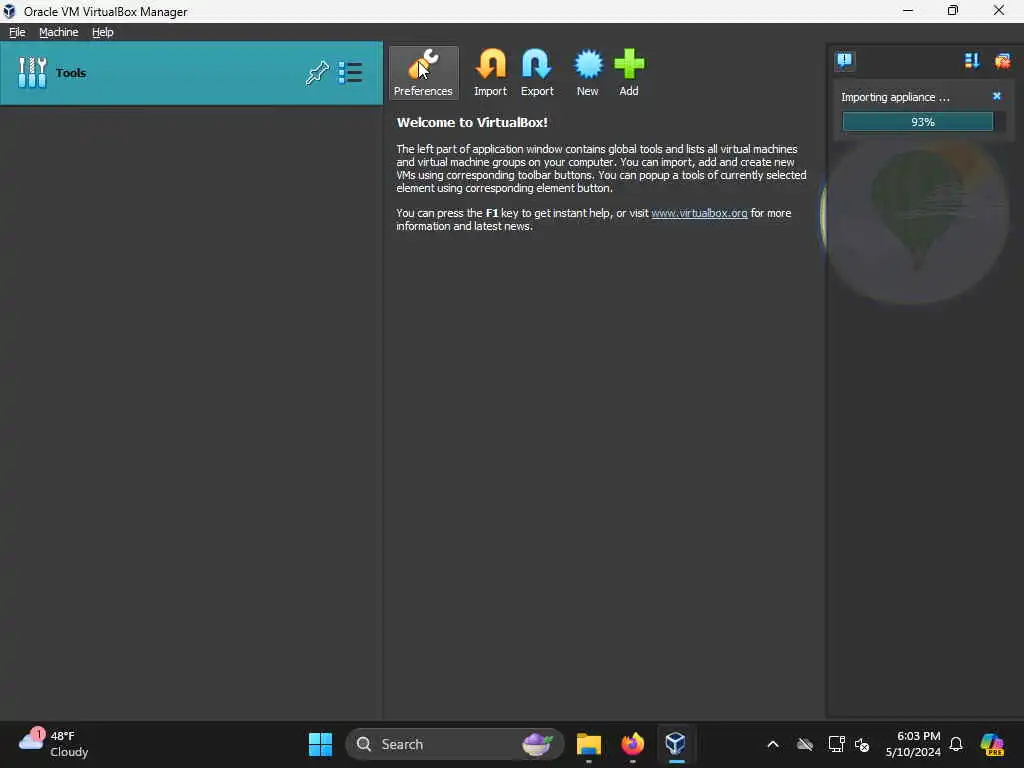The image size is (1024, 768).
Task: Click the VirtualBox title bar app icon
Action: click(x=9, y=11)
